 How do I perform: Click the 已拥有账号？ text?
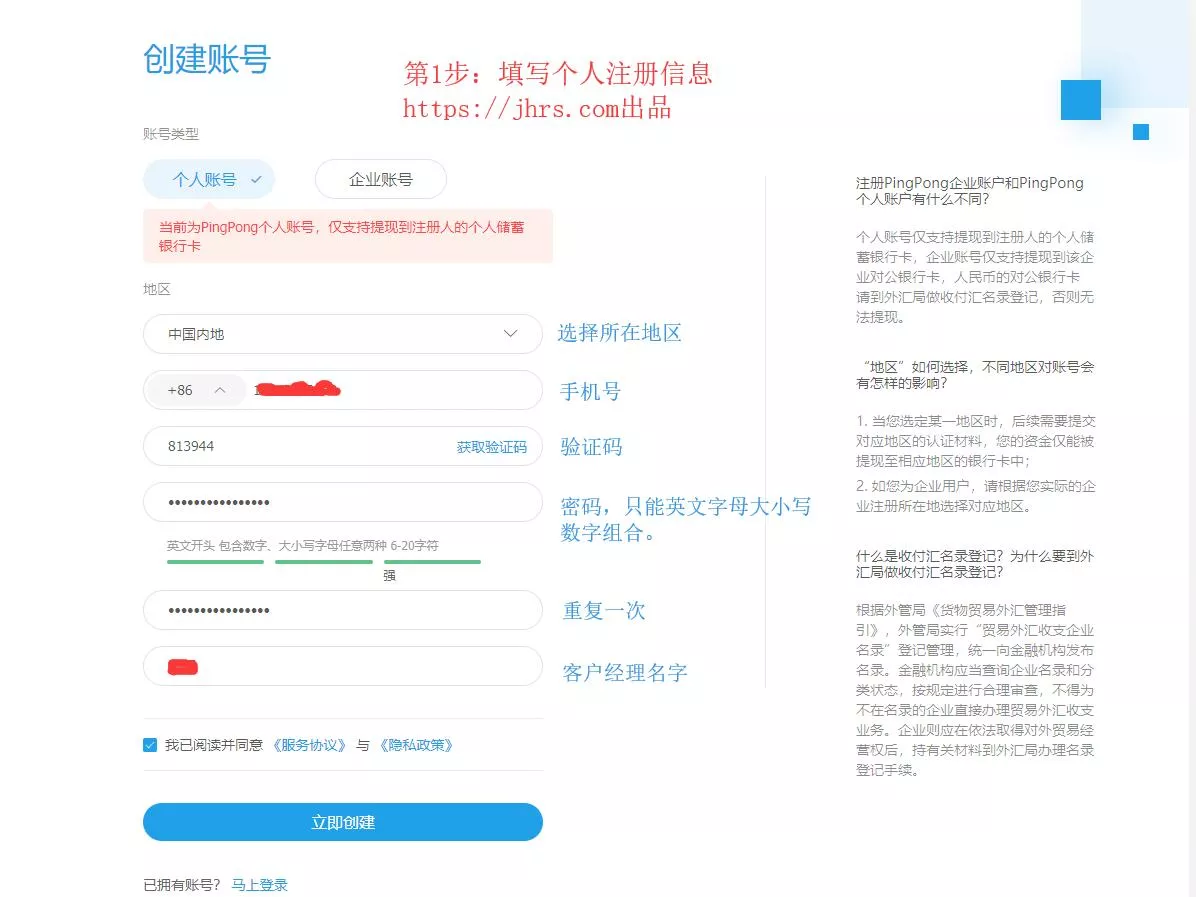point(182,885)
